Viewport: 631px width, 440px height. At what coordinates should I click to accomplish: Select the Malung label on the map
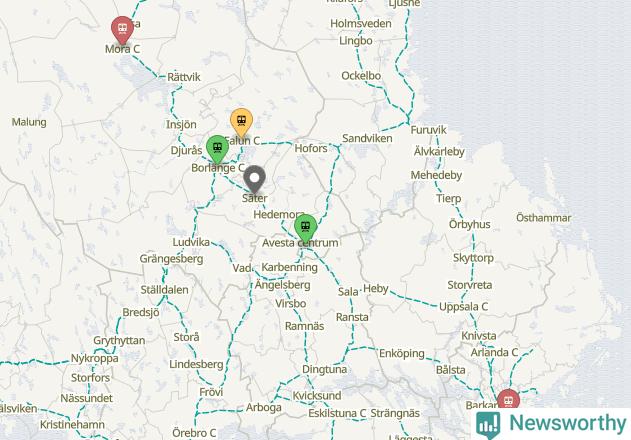click(29, 122)
